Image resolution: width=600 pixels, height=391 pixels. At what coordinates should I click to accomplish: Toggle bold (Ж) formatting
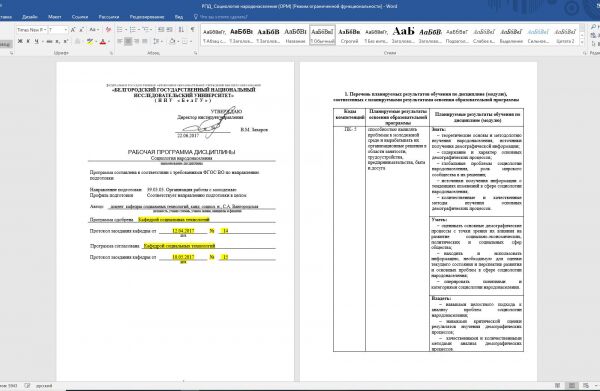click(x=20, y=41)
